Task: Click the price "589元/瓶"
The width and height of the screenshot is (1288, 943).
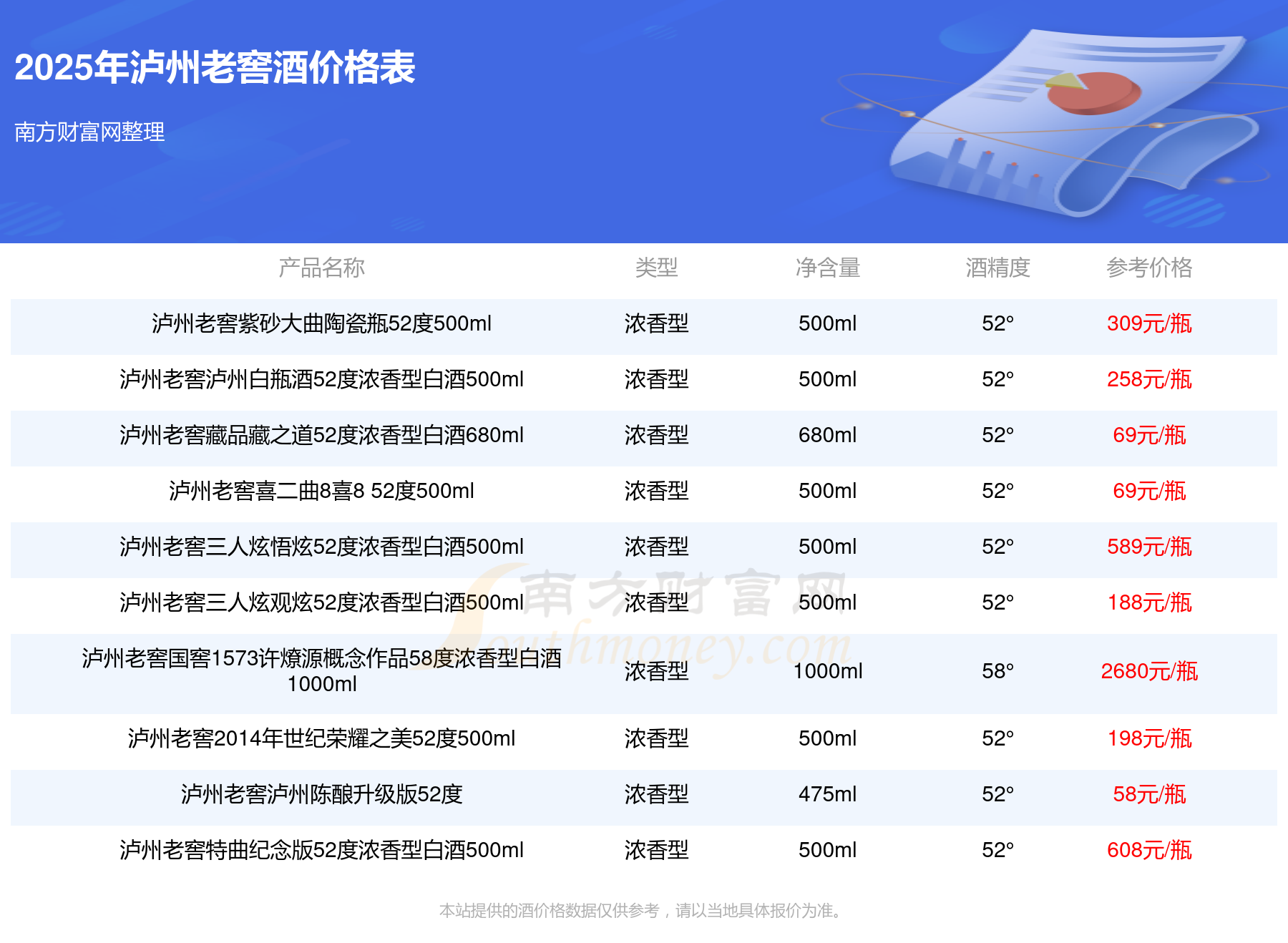Action: [1149, 547]
